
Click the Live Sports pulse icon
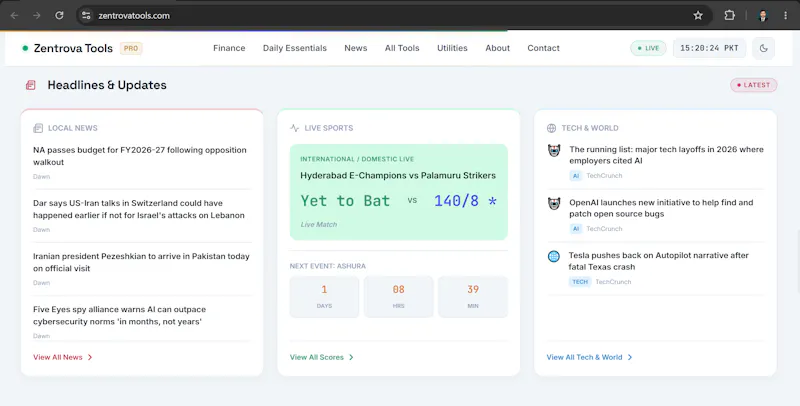(x=294, y=128)
